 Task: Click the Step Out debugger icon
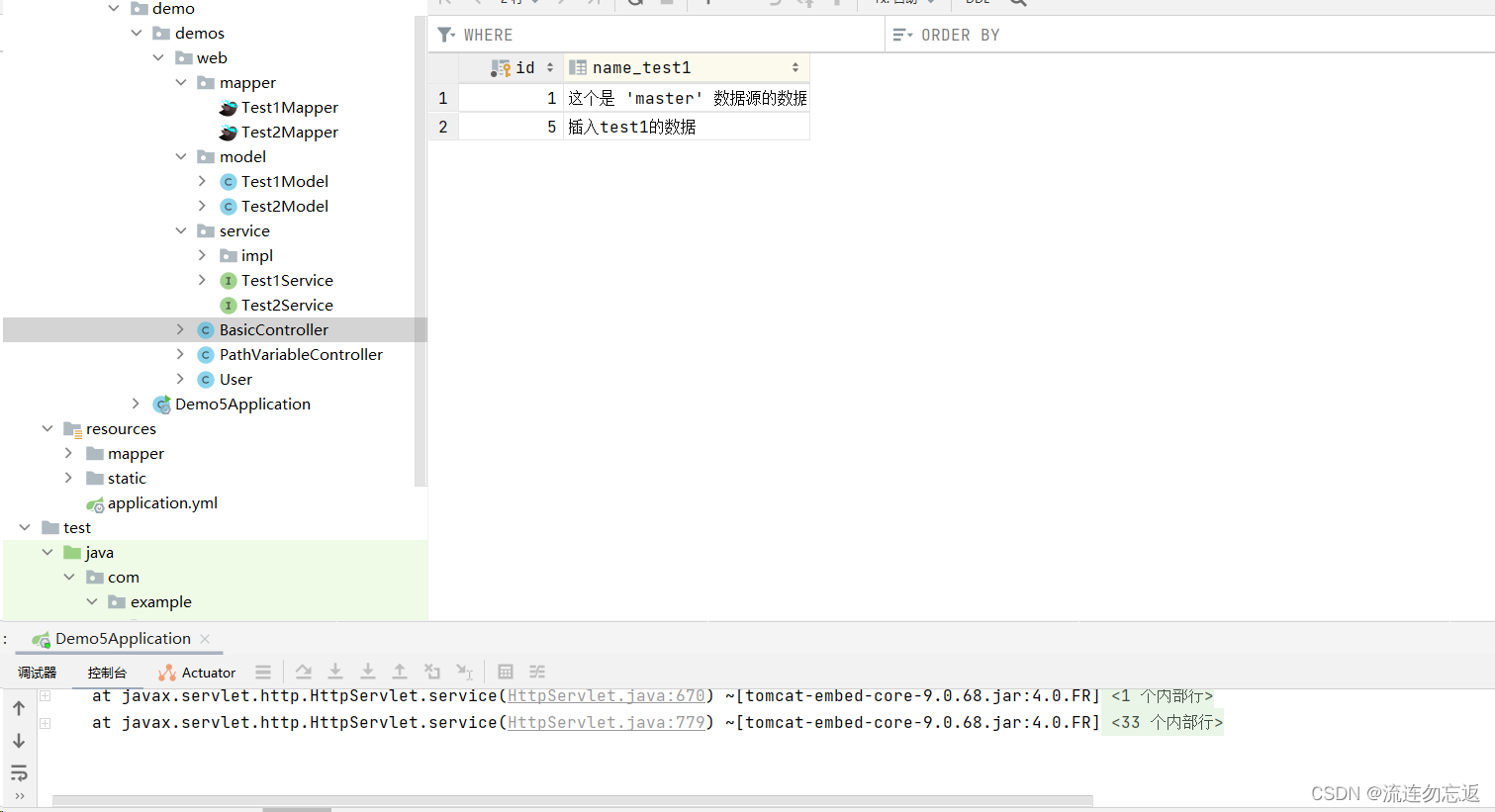[x=400, y=672]
